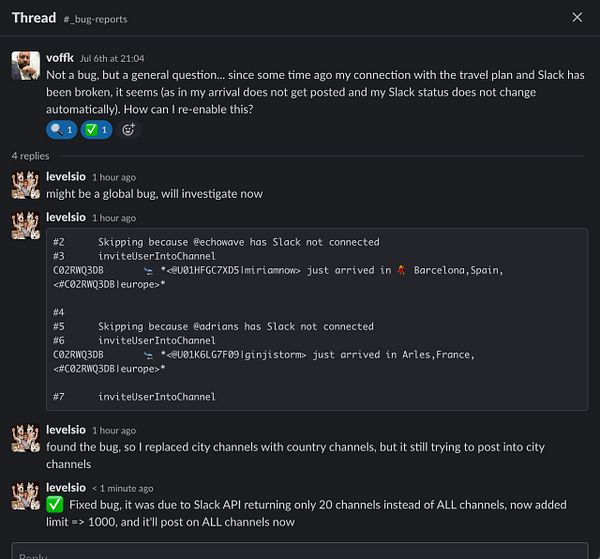Click levelsio avatar beside 'found the bug' message
The image size is (600, 559).
(x=25, y=438)
